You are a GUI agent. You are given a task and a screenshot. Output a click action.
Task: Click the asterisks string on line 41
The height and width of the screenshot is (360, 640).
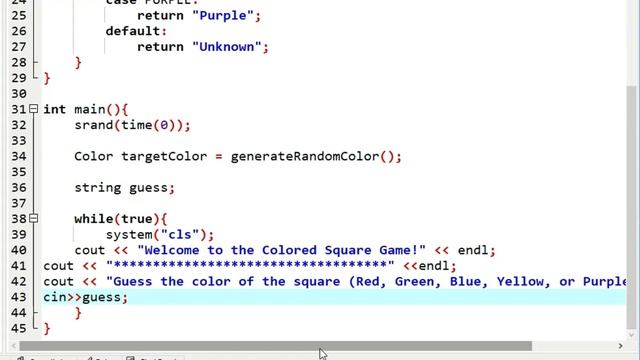[x=250, y=266]
